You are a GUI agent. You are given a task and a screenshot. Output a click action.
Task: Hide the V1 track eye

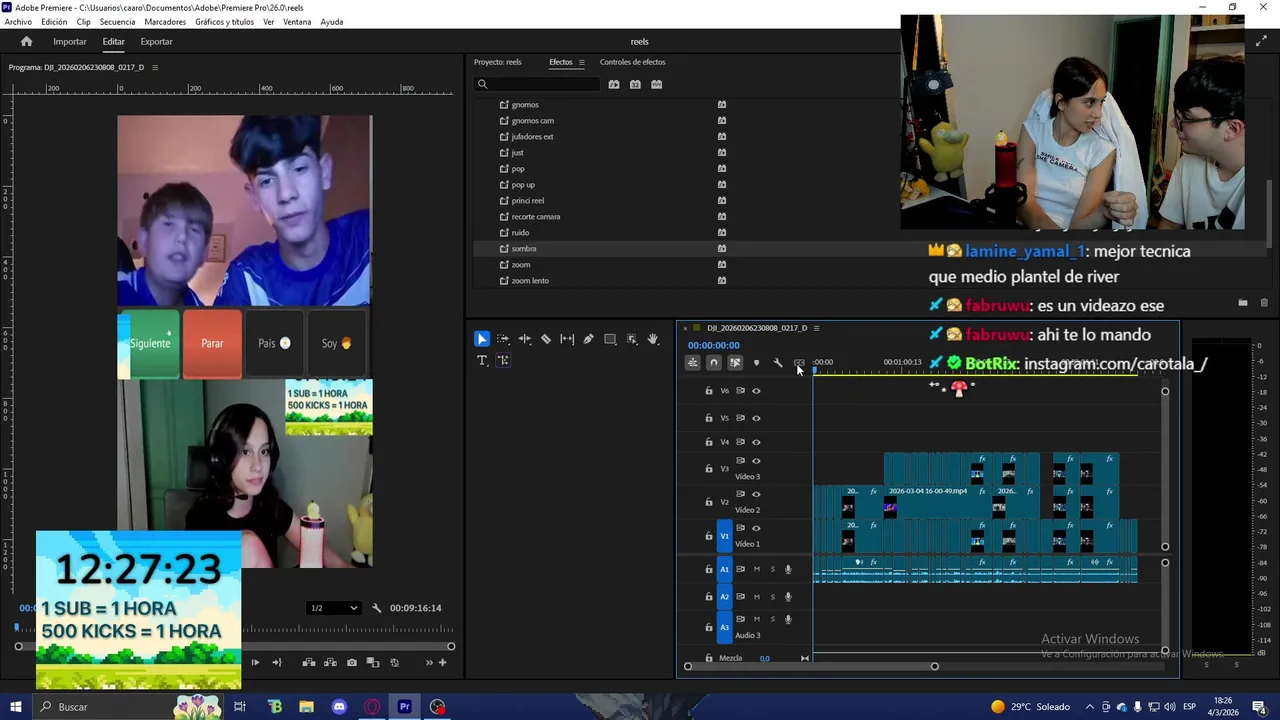click(x=756, y=528)
